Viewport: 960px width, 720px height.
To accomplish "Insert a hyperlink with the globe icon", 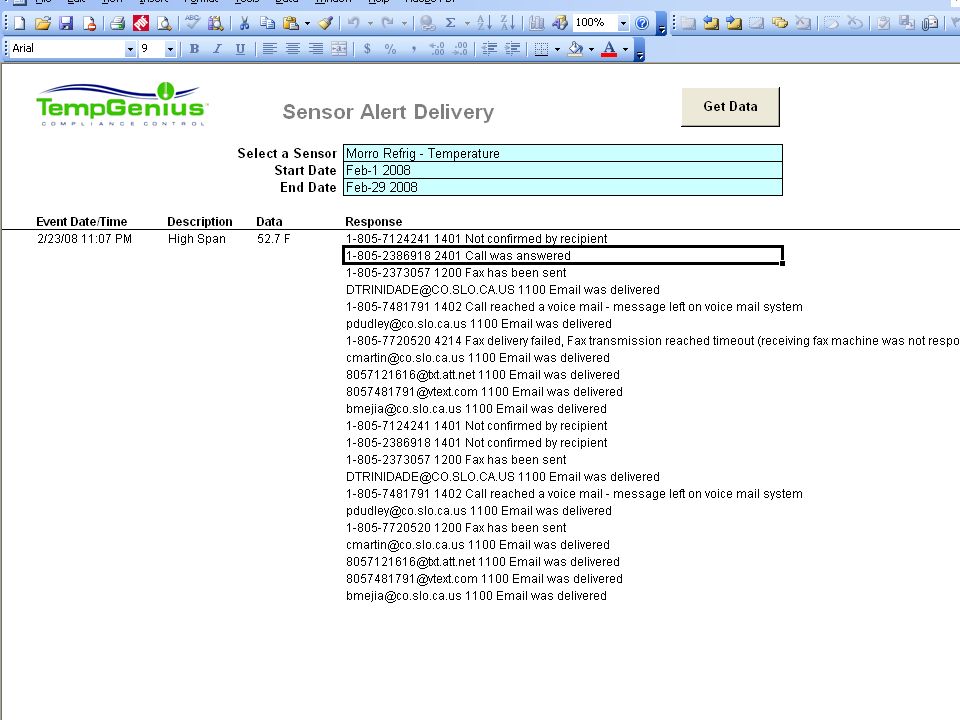I will [x=427, y=24].
